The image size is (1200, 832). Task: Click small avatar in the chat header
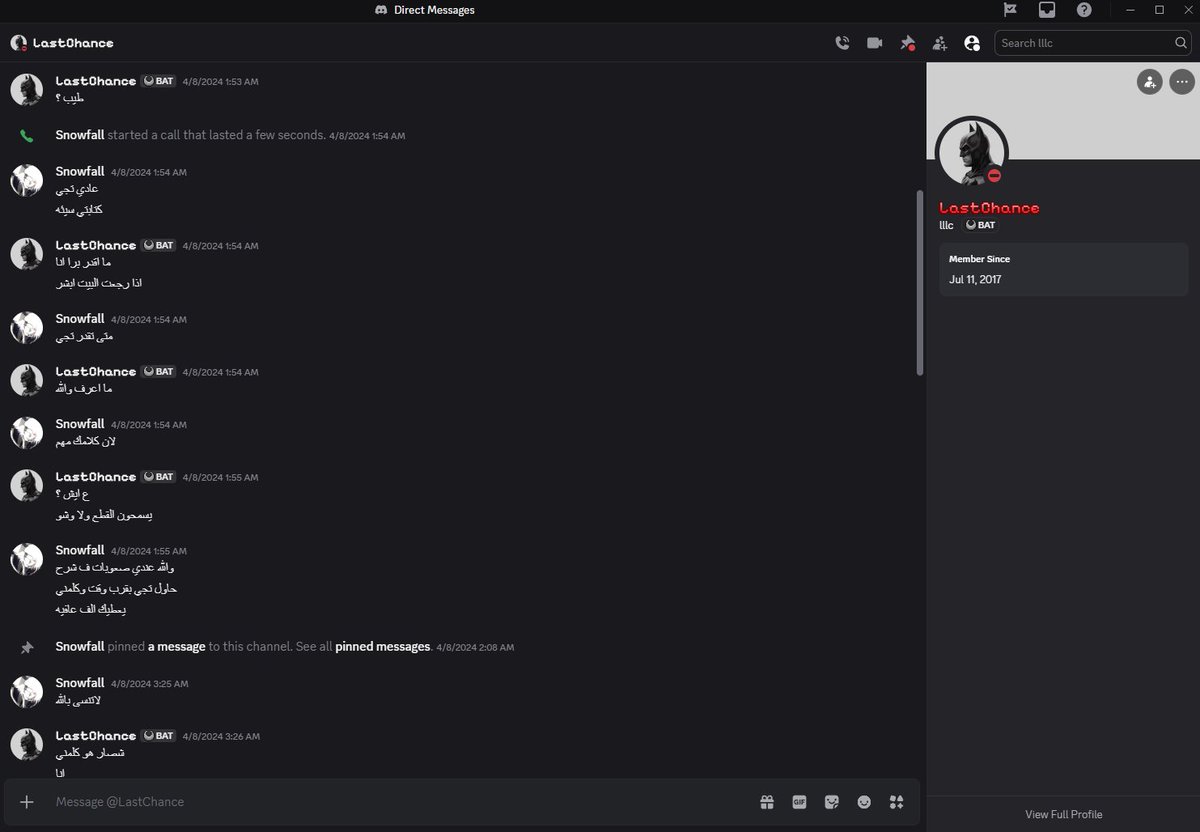click(18, 43)
